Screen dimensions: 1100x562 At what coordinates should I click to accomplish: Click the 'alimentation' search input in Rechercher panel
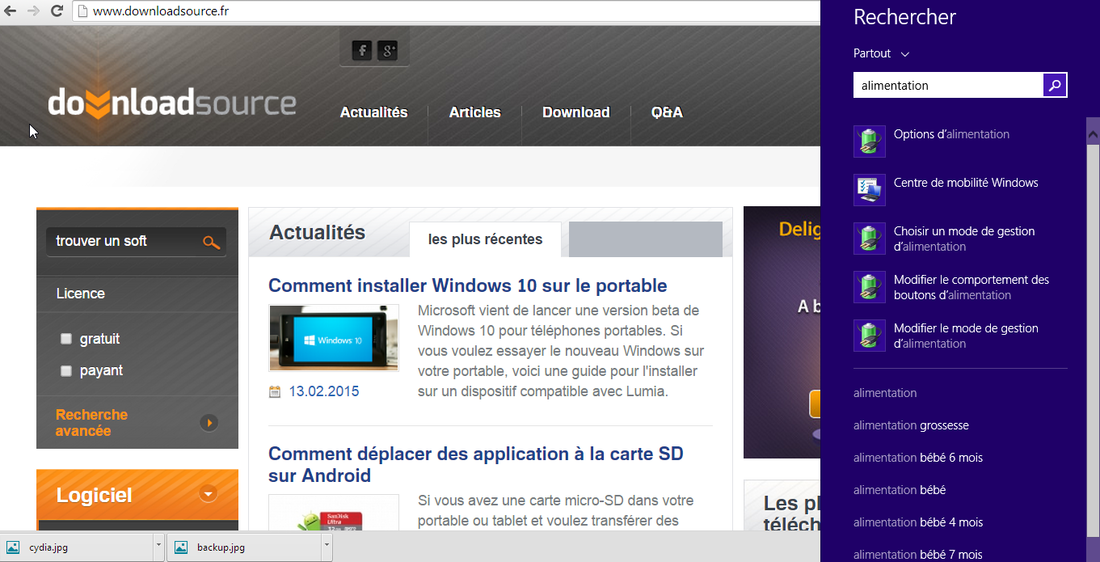(948, 86)
